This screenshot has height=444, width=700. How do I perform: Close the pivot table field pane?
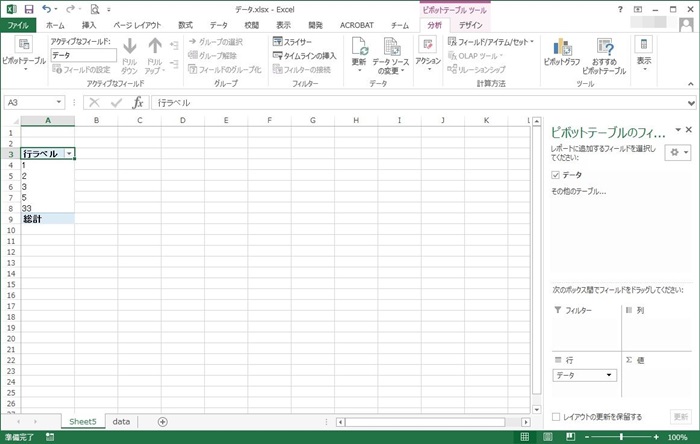[689, 130]
